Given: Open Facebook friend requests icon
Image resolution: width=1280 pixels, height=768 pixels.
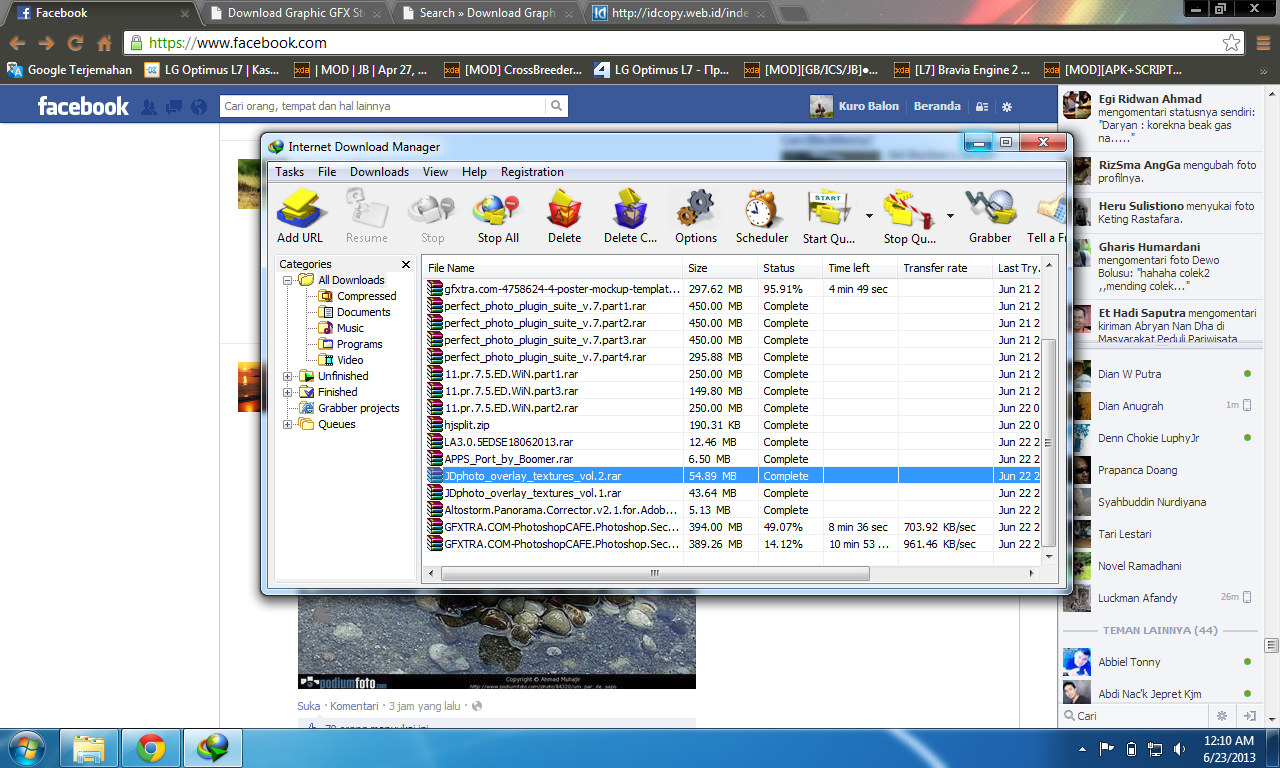Looking at the screenshot, I should (149, 107).
